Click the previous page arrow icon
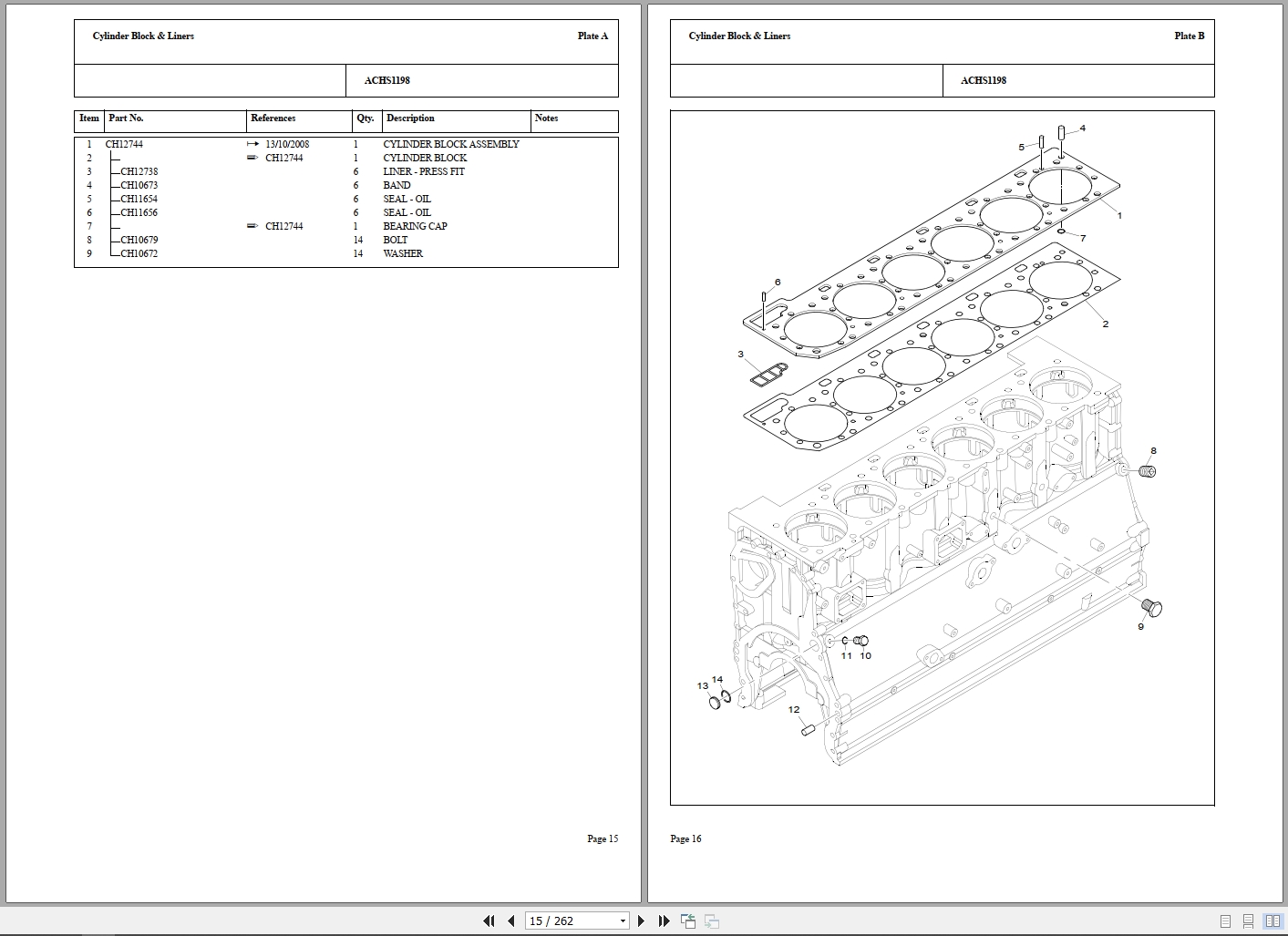Image resolution: width=1288 pixels, height=936 pixels. pyautogui.click(x=511, y=921)
